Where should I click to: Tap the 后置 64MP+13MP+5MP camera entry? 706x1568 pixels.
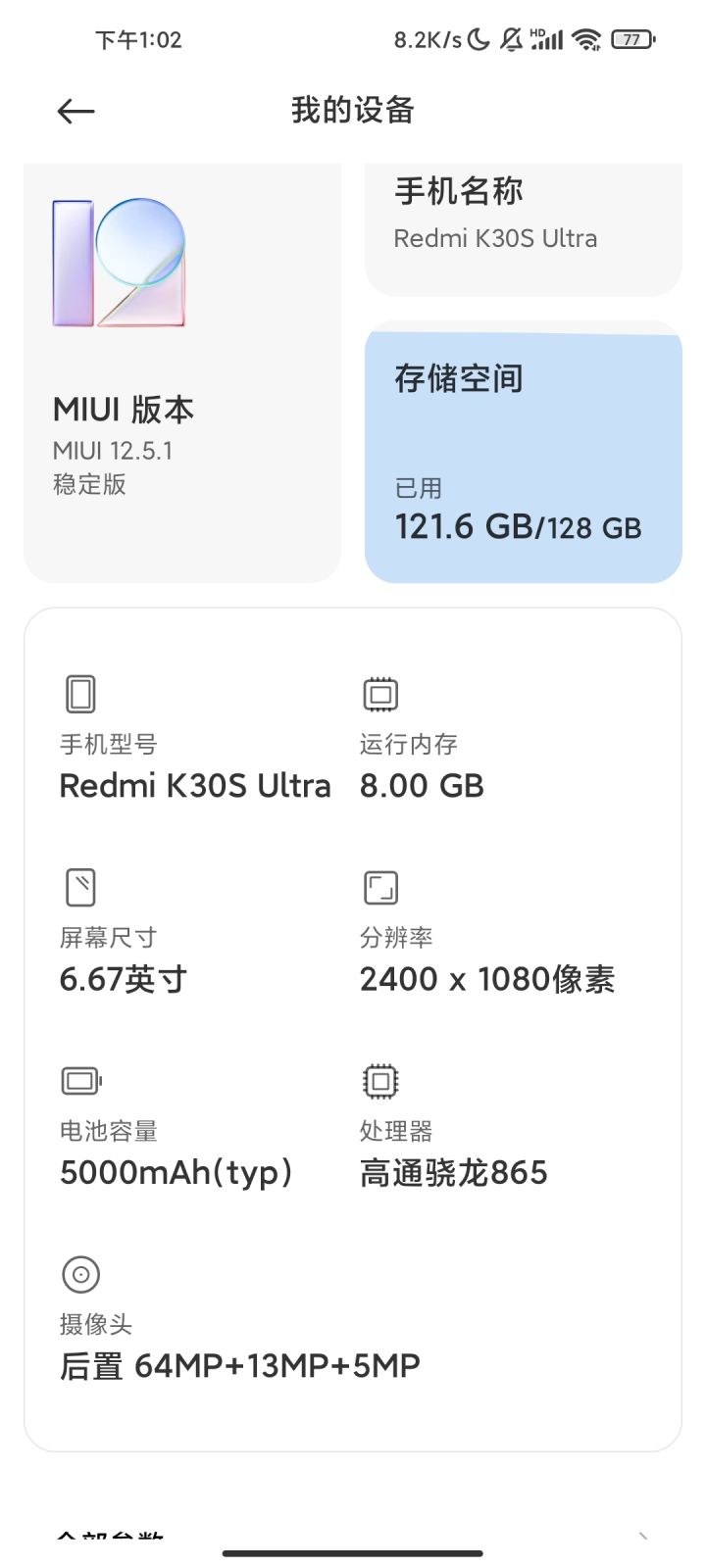pos(240,1365)
